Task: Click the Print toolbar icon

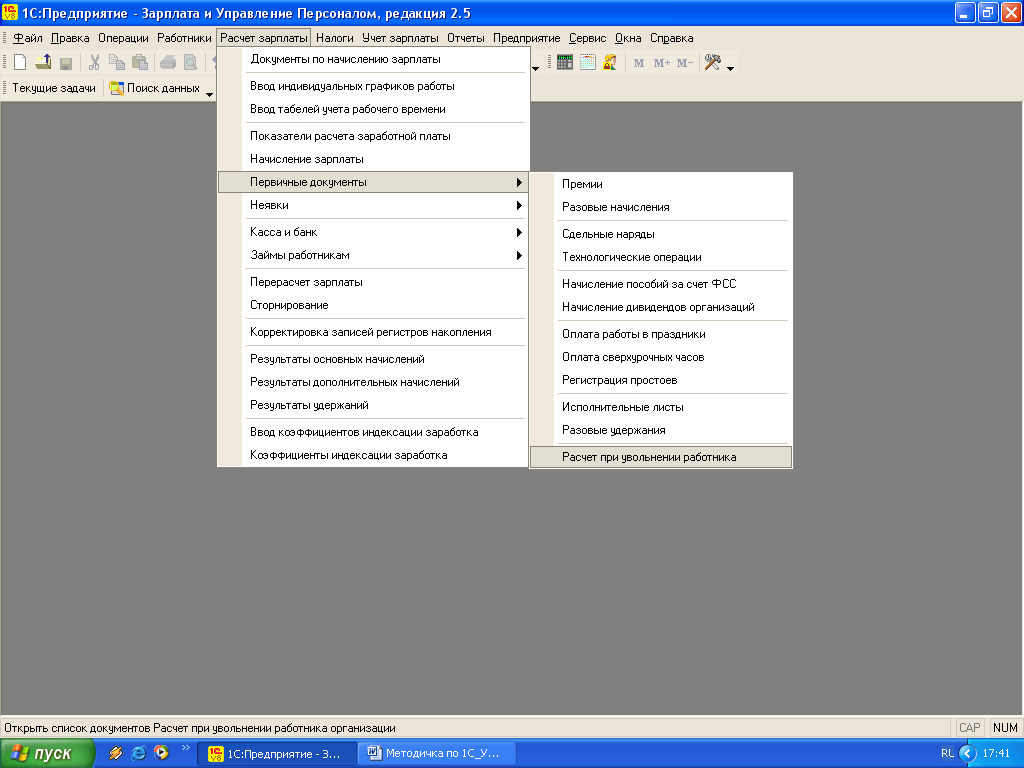Action: point(168,63)
